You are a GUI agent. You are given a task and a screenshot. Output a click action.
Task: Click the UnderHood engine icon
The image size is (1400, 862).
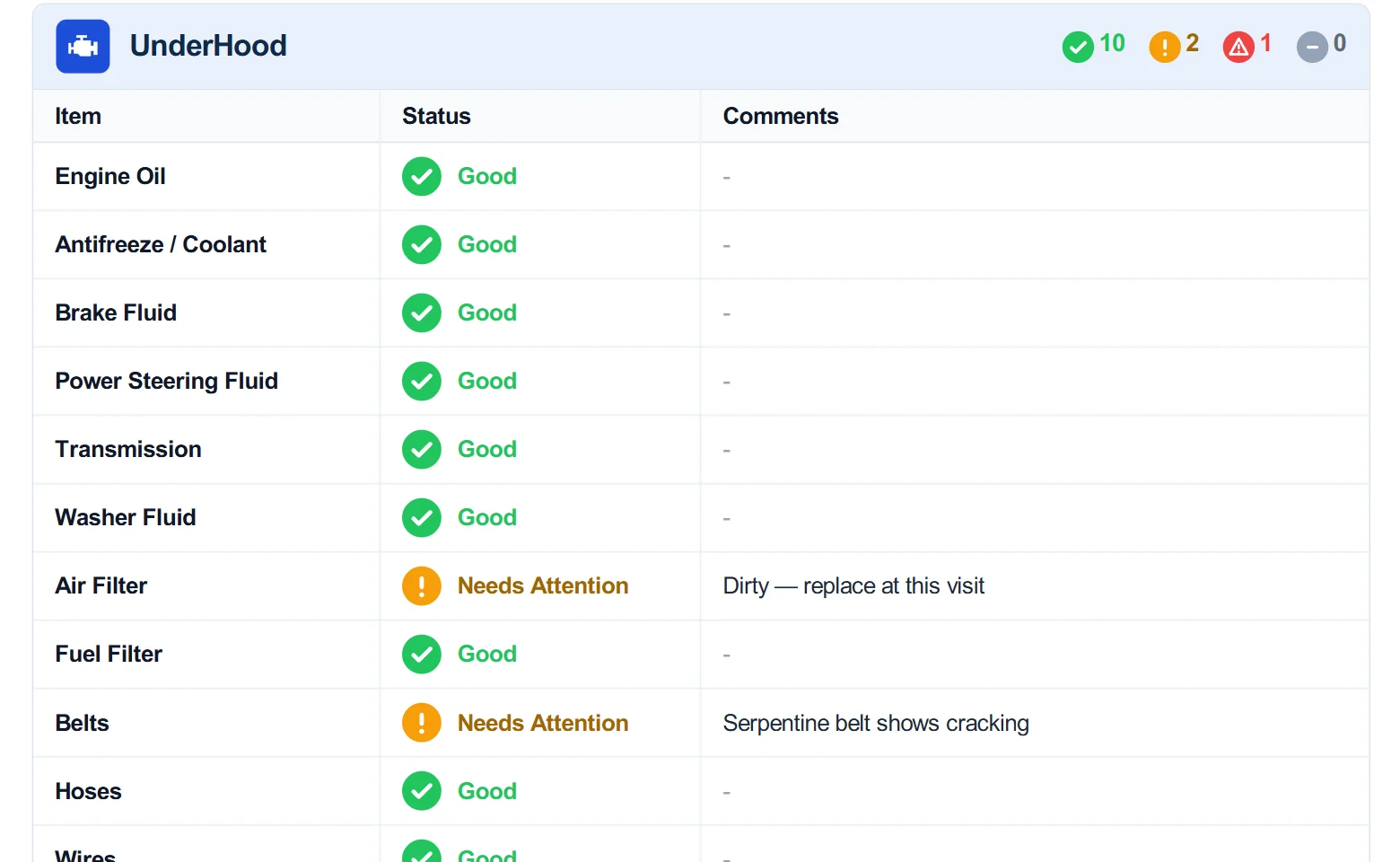[83, 46]
